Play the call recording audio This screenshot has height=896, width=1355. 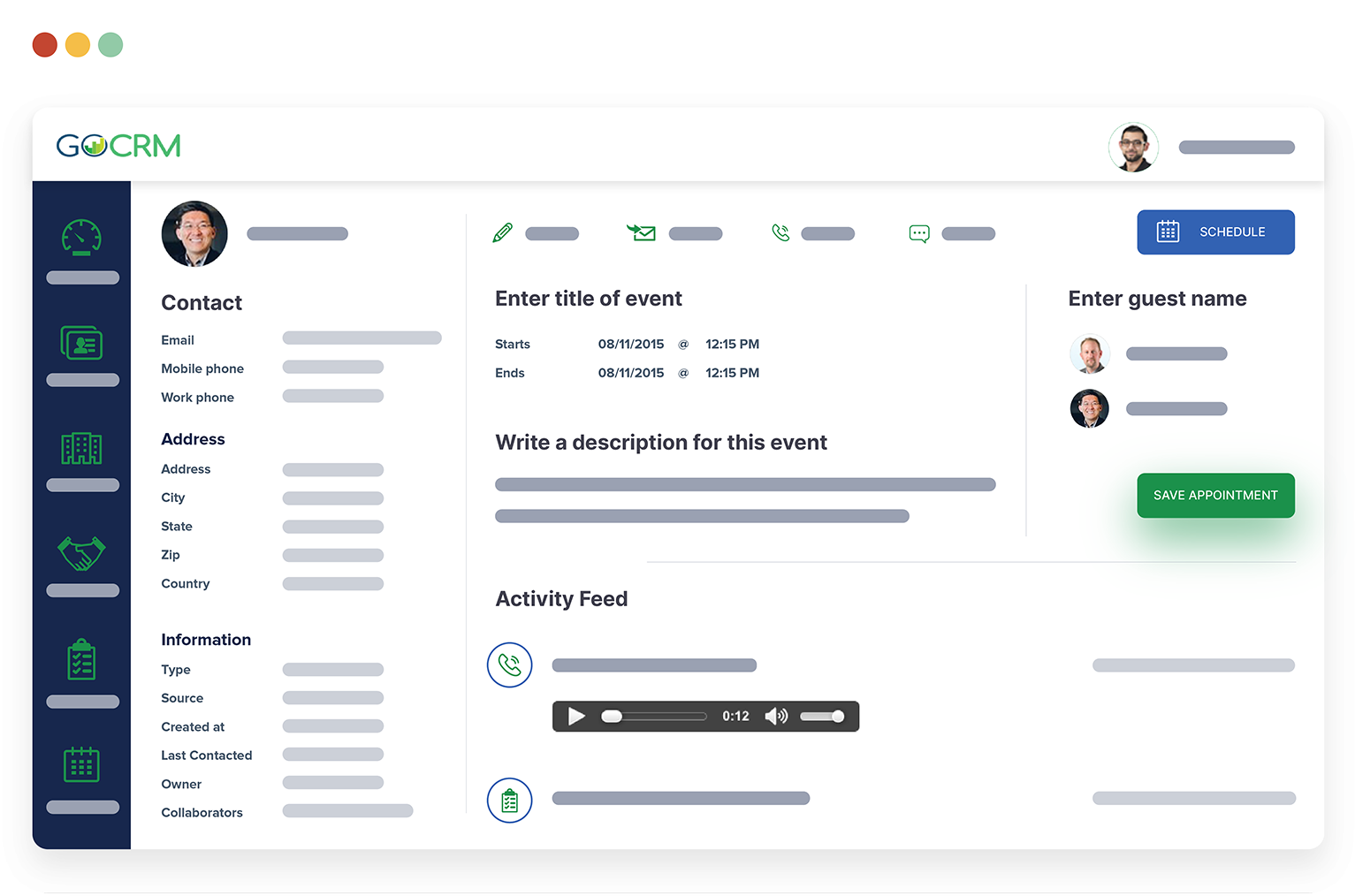(576, 717)
